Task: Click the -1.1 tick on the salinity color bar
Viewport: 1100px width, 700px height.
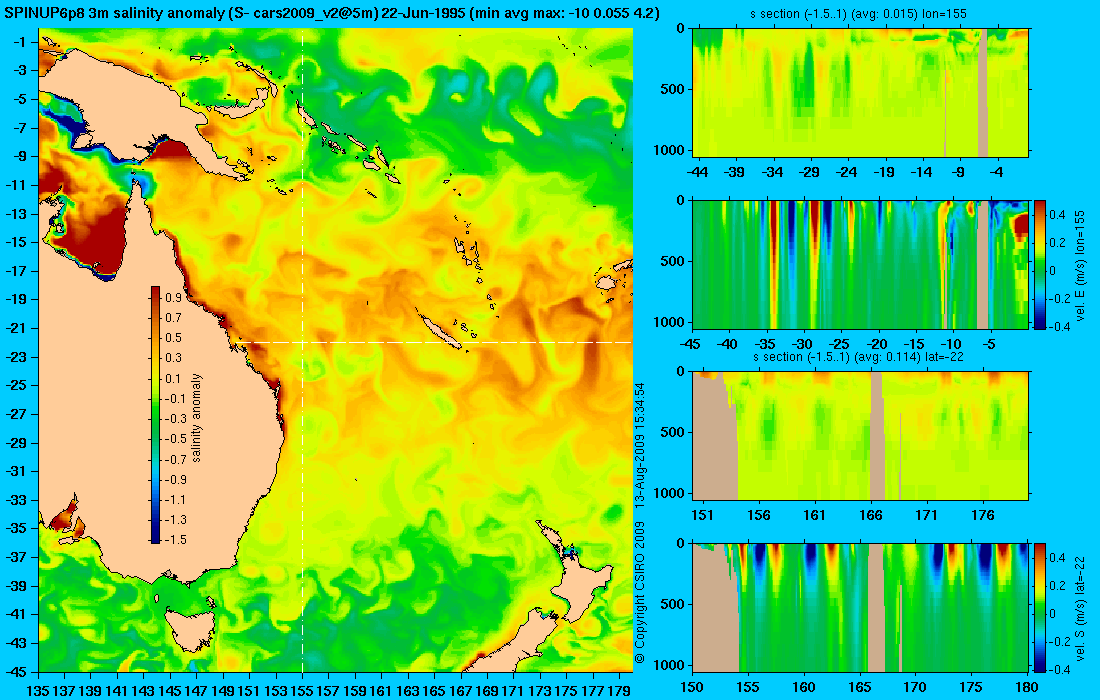Action: tap(175, 500)
